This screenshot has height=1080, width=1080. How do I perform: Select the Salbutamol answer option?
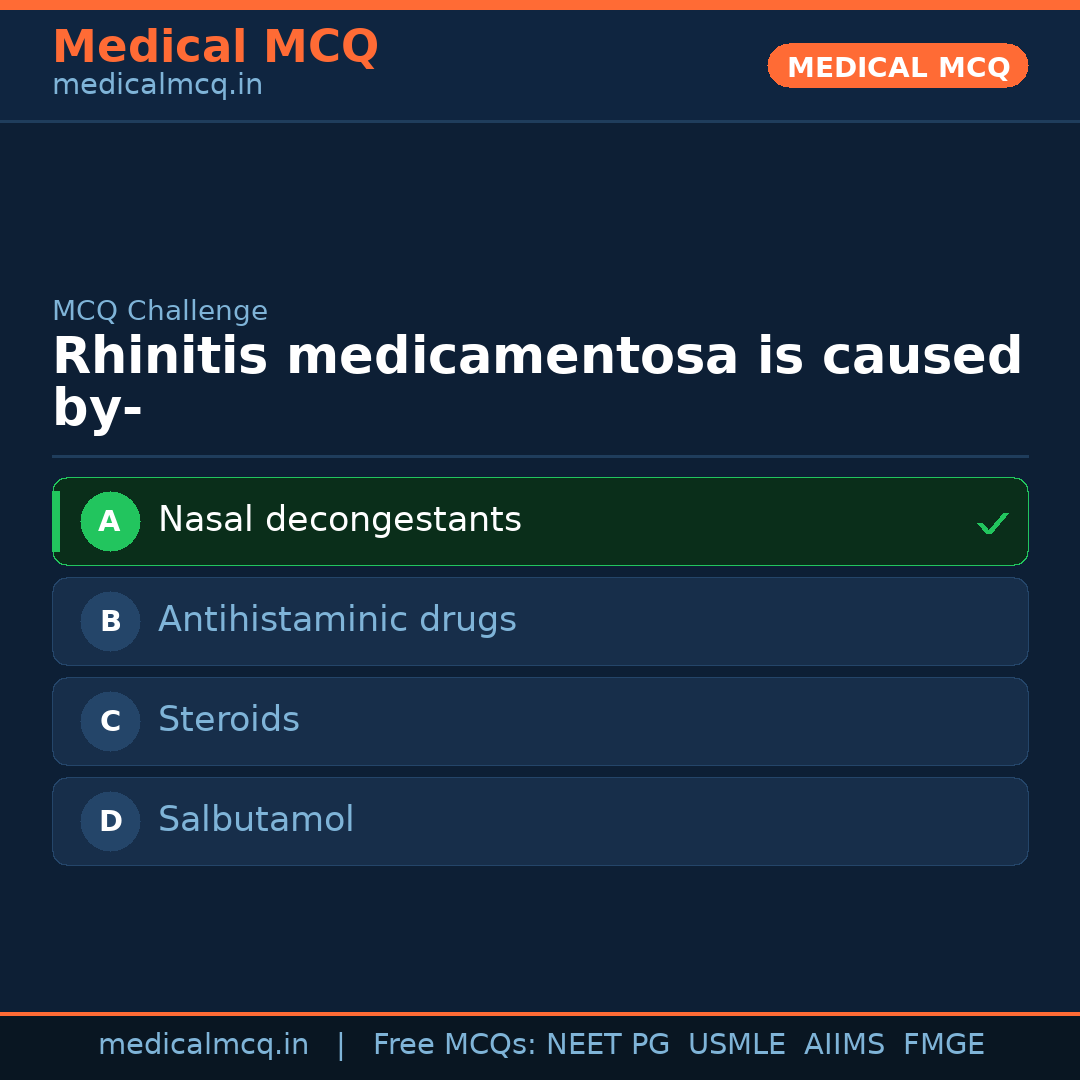coord(256,820)
